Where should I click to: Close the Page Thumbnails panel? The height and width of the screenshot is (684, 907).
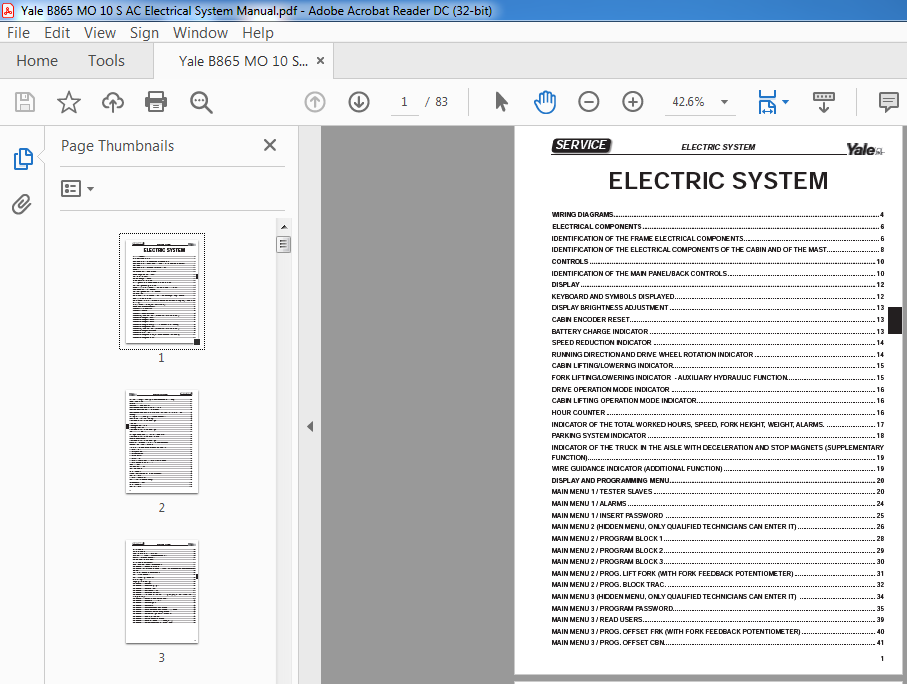tap(270, 145)
